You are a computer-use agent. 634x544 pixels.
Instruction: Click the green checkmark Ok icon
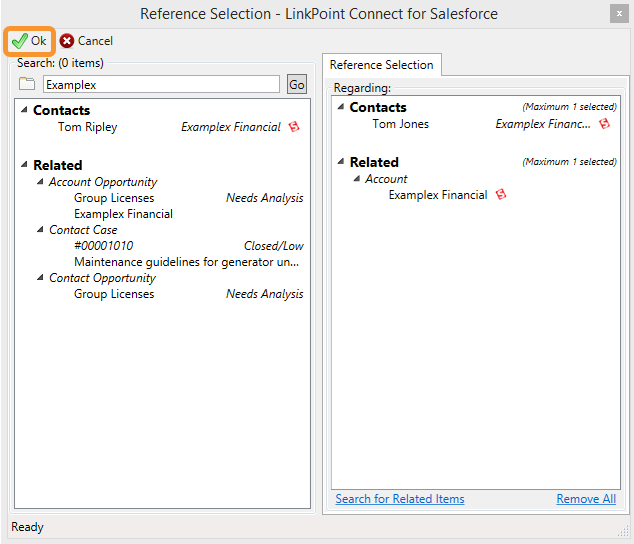(19, 41)
